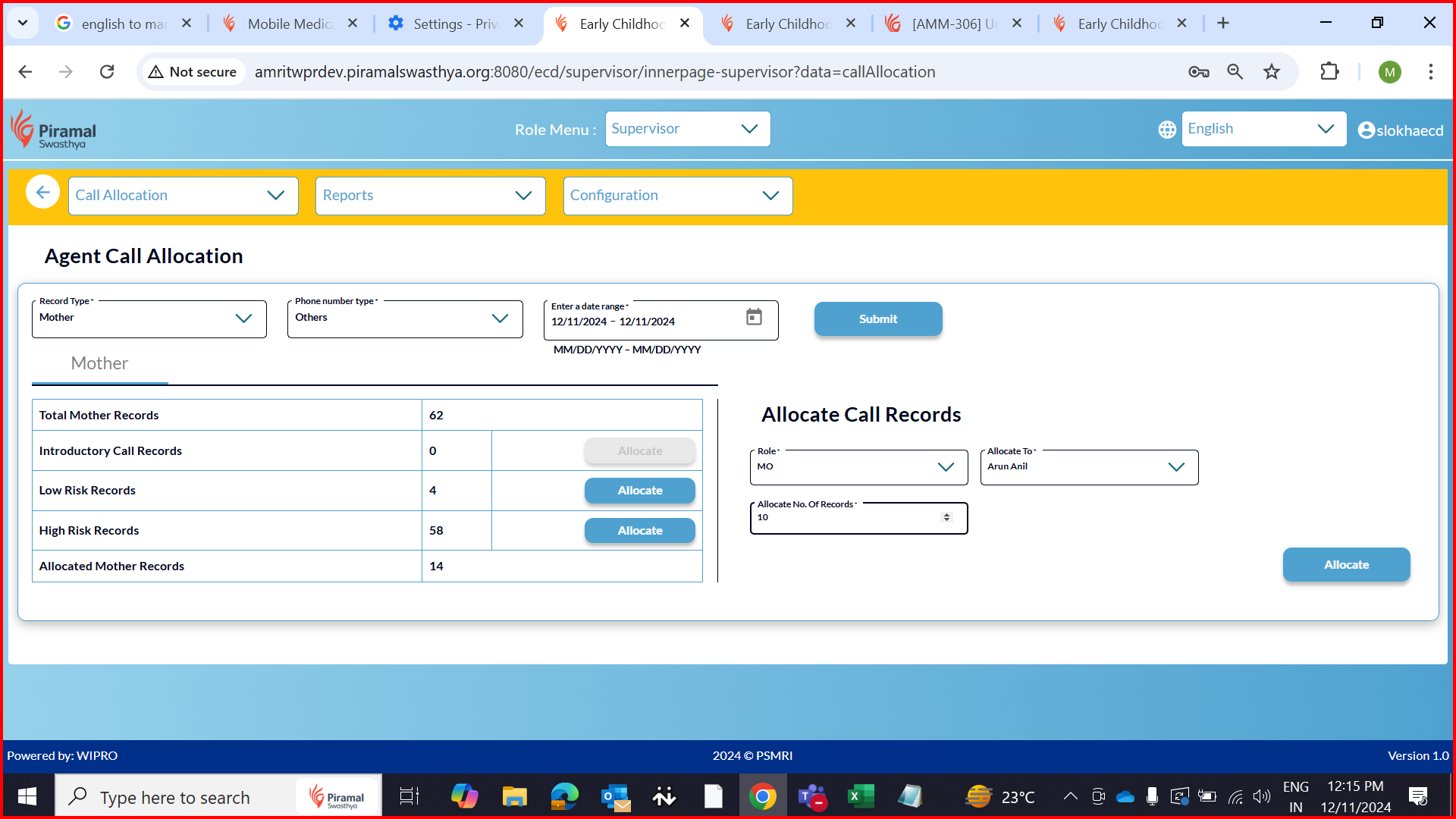Reload the page
This screenshot has width=1456, height=819.
107,72
